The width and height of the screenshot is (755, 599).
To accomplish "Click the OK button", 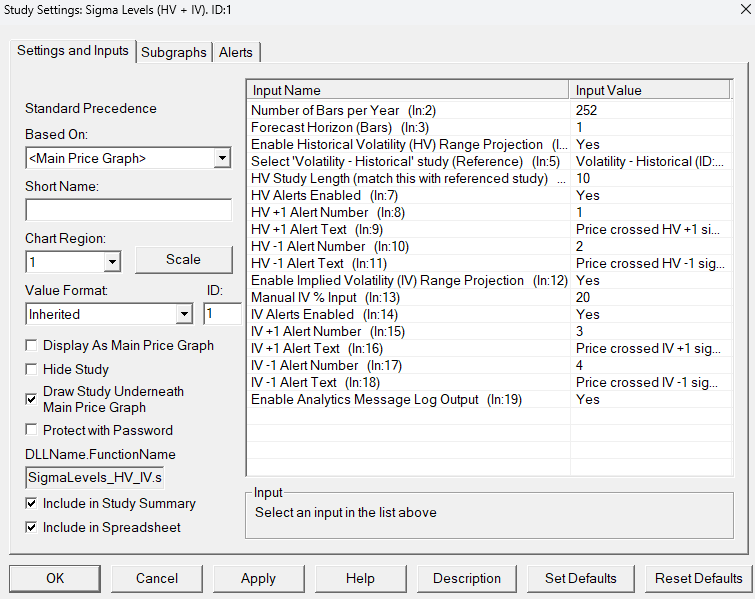I will point(55,578).
